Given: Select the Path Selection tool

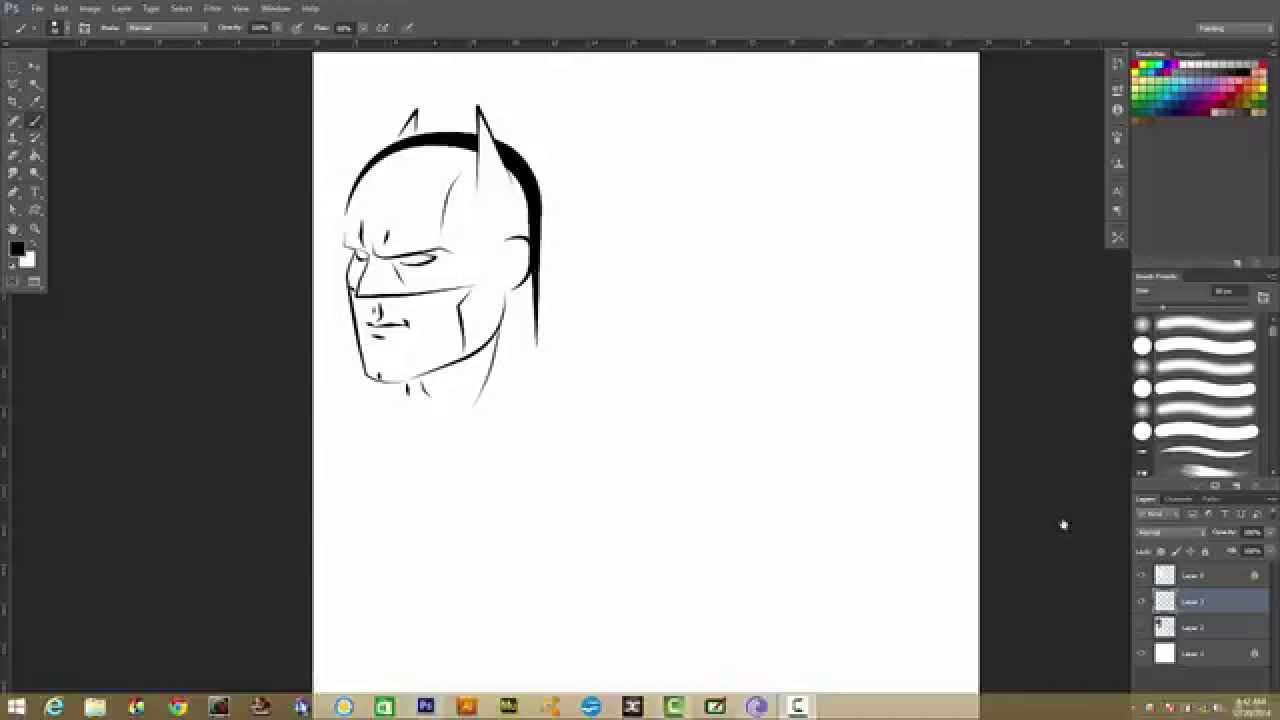Looking at the screenshot, I should point(14,210).
